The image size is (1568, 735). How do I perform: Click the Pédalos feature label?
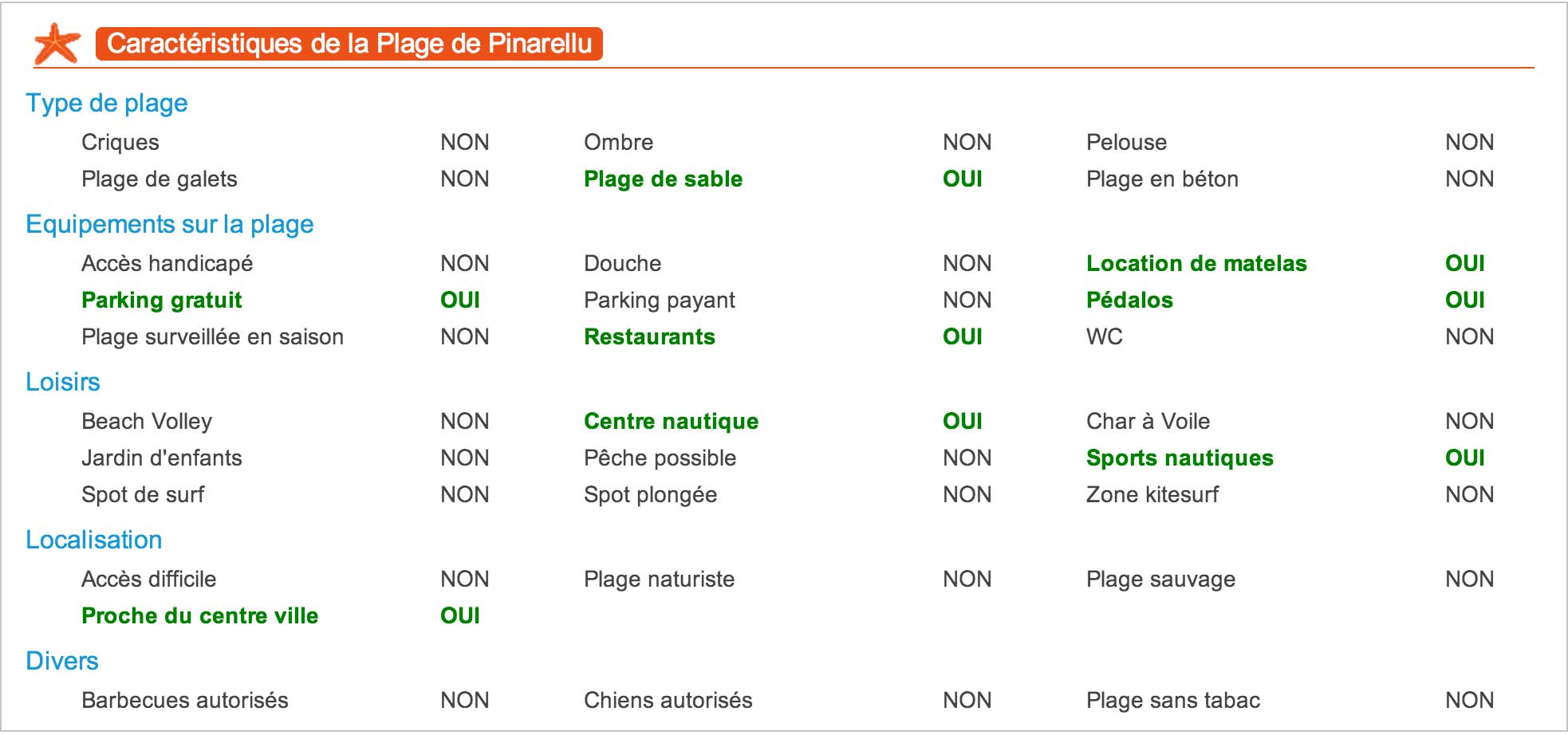coord(1130,300)
